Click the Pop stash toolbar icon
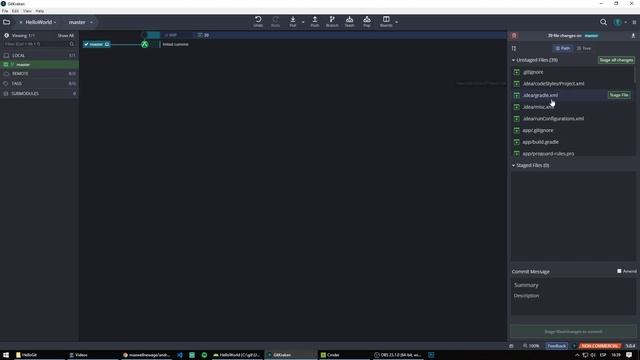 pyautogui.click(x=367, y=22)
